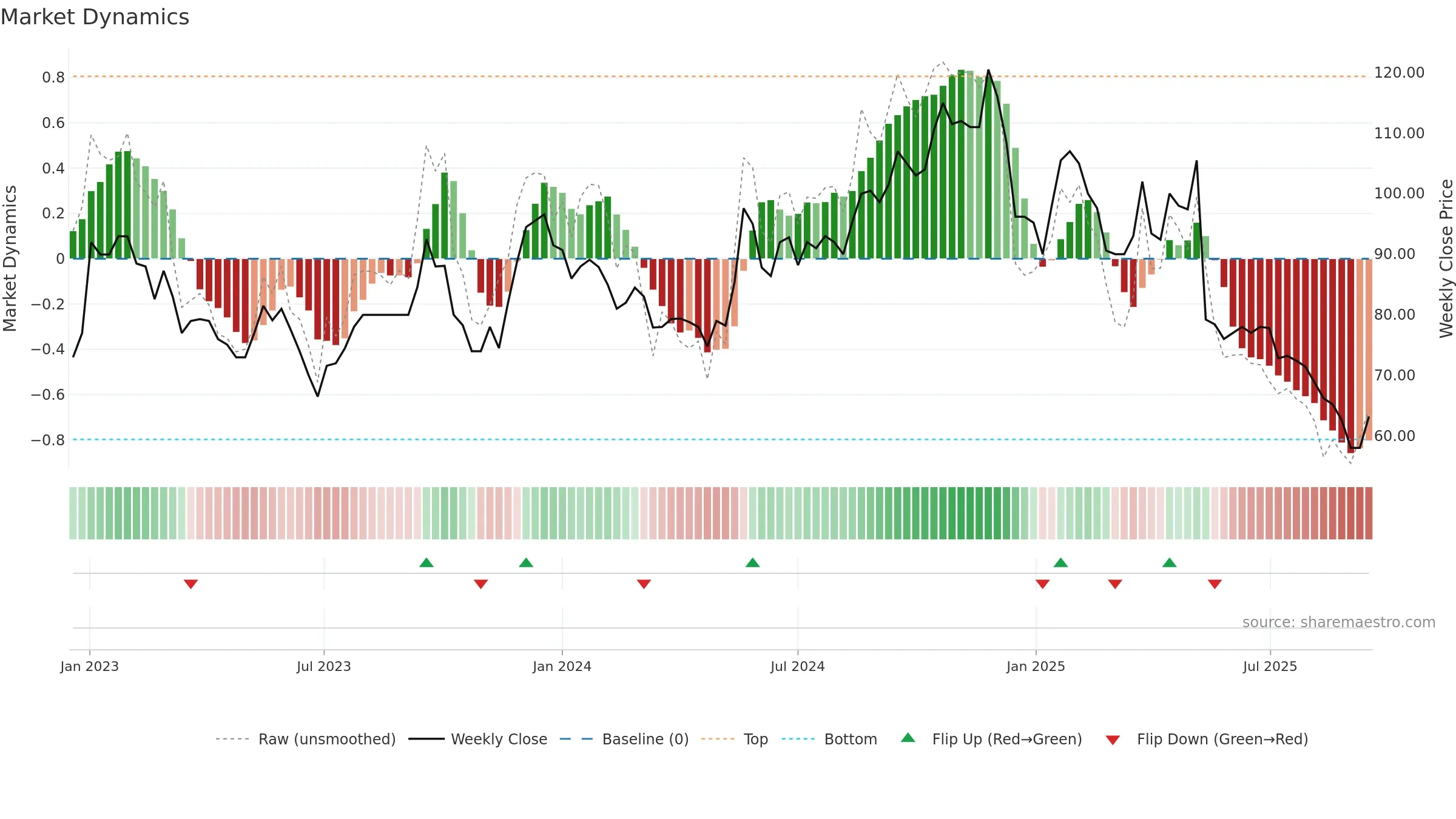Click the 0.8 tick on left axis
This screenshot has height=819, width=1456.
pyautogui.click(x=53, y=77)
